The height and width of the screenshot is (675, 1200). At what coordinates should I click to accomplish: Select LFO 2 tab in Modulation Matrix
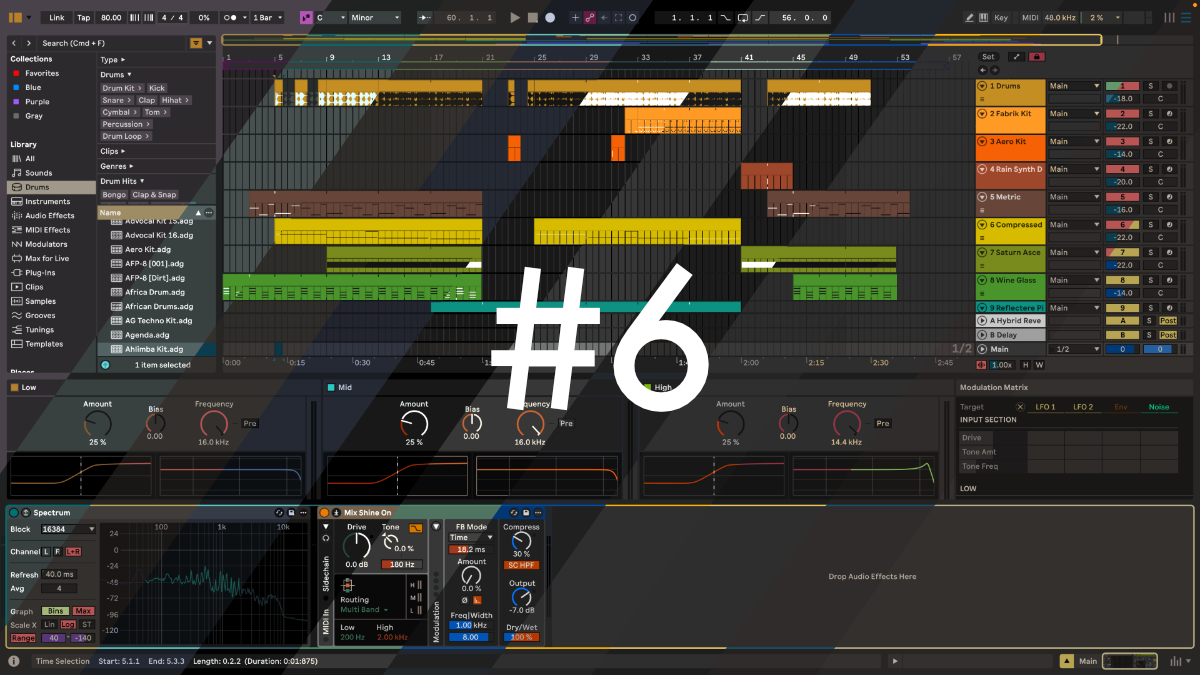tap(1083, 407)
